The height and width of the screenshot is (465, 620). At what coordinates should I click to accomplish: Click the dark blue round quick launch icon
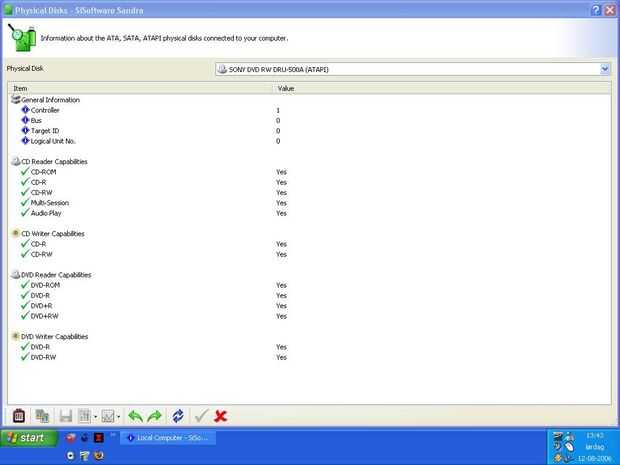click(x=85, y=437)
